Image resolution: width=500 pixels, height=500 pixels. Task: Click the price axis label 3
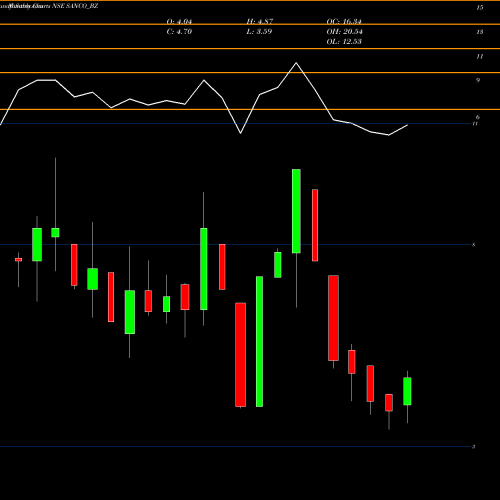click(474, 447)
